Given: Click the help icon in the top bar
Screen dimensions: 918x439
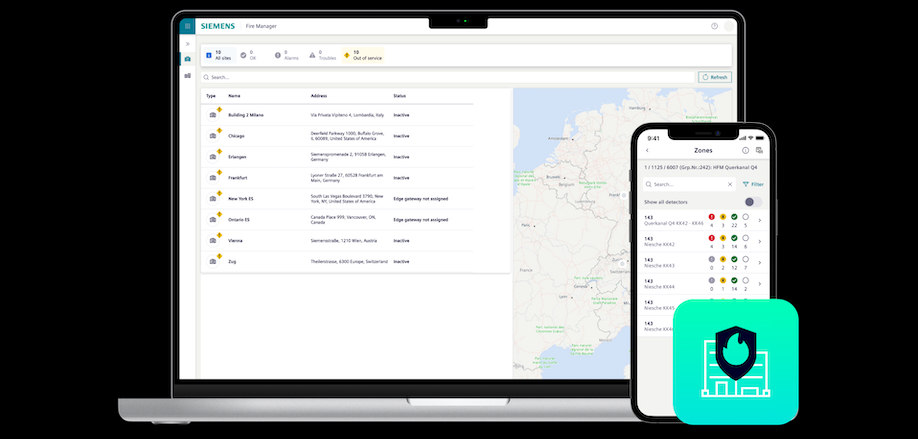Looking at the screenshot, I should [714, 26].
